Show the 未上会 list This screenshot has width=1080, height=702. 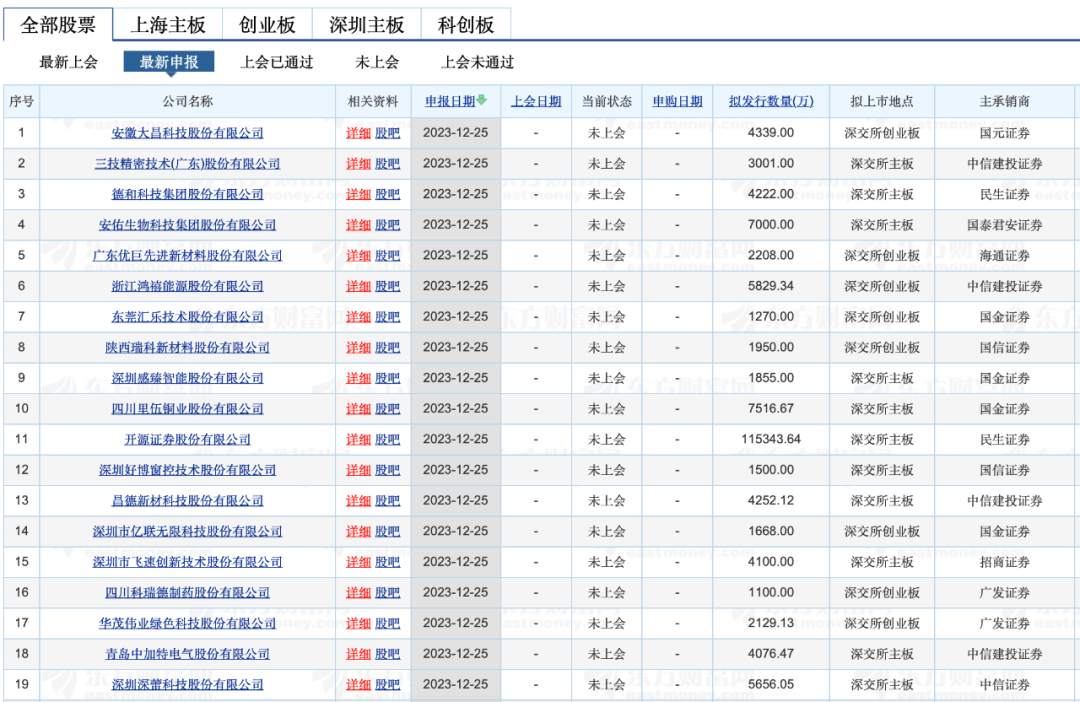[377, 62]
